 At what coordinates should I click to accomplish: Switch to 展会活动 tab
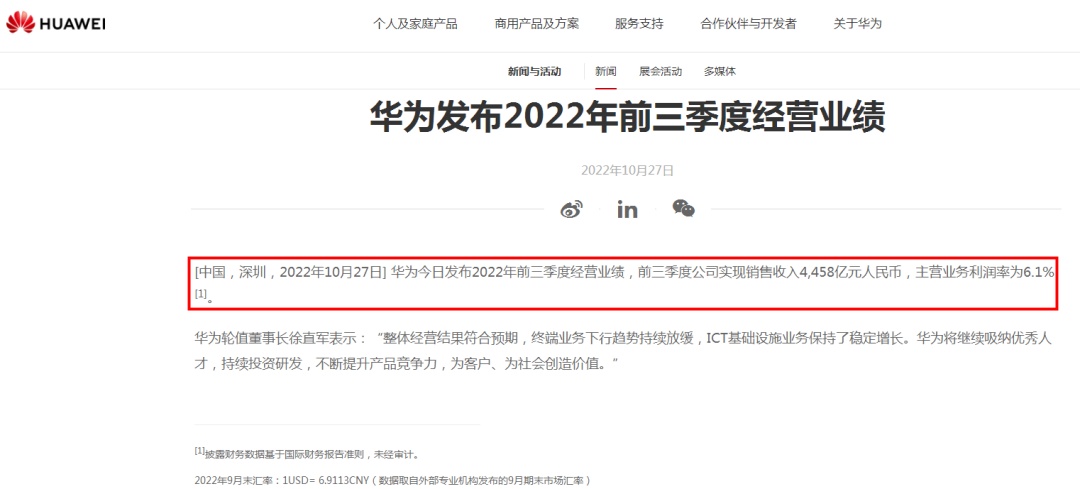661,71
